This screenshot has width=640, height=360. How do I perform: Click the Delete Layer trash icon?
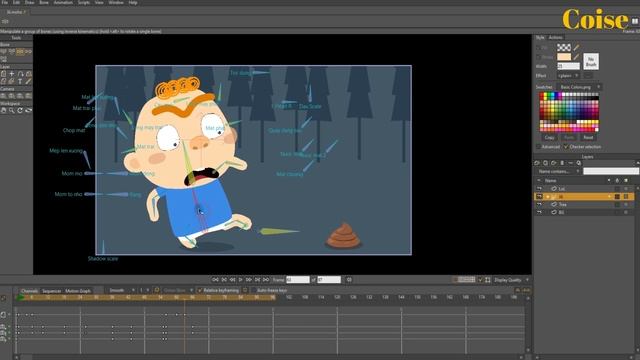(x=562, y=163)
